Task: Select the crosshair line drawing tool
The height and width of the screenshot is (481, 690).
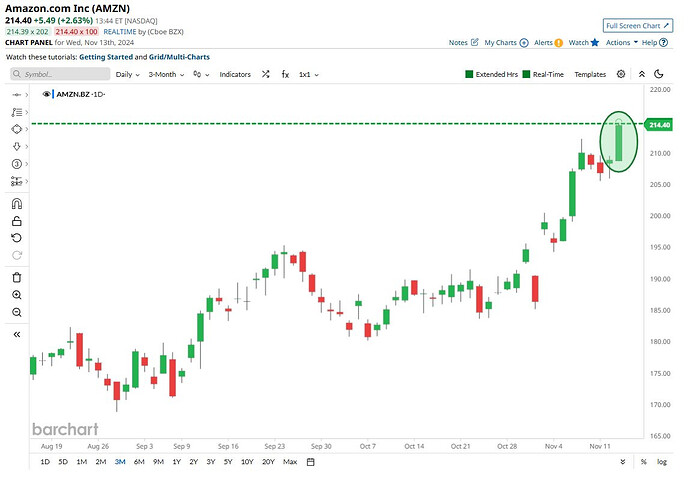Action: point(17,95)
